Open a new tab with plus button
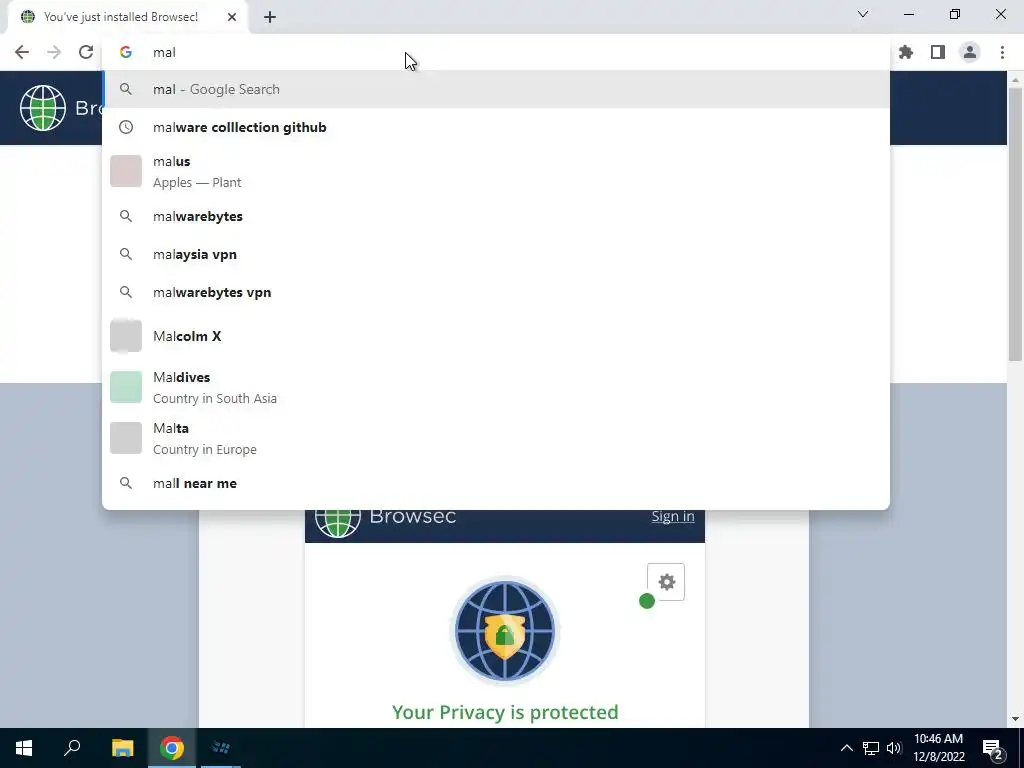 [270, 17]
